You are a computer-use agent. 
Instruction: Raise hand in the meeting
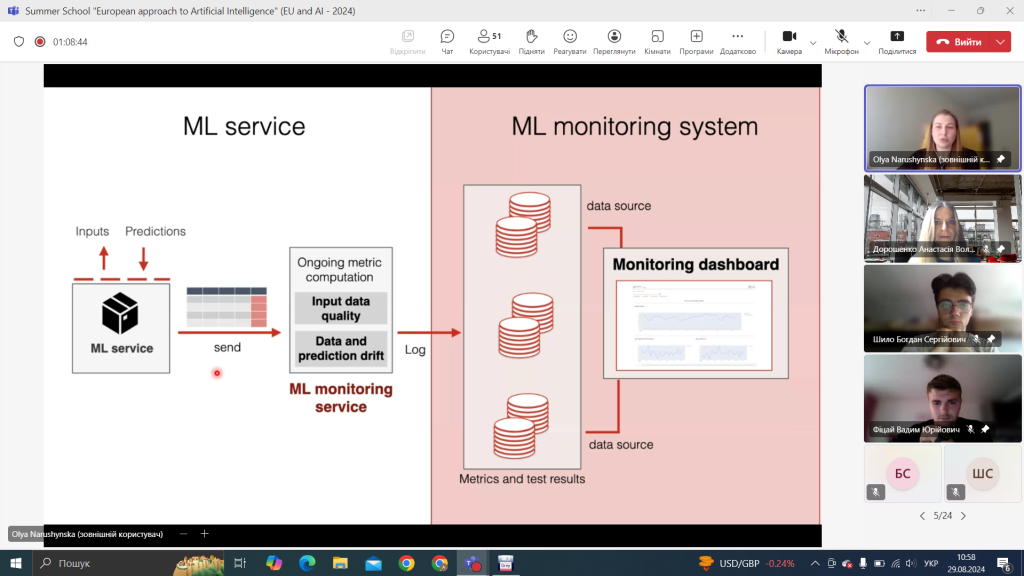531,41
